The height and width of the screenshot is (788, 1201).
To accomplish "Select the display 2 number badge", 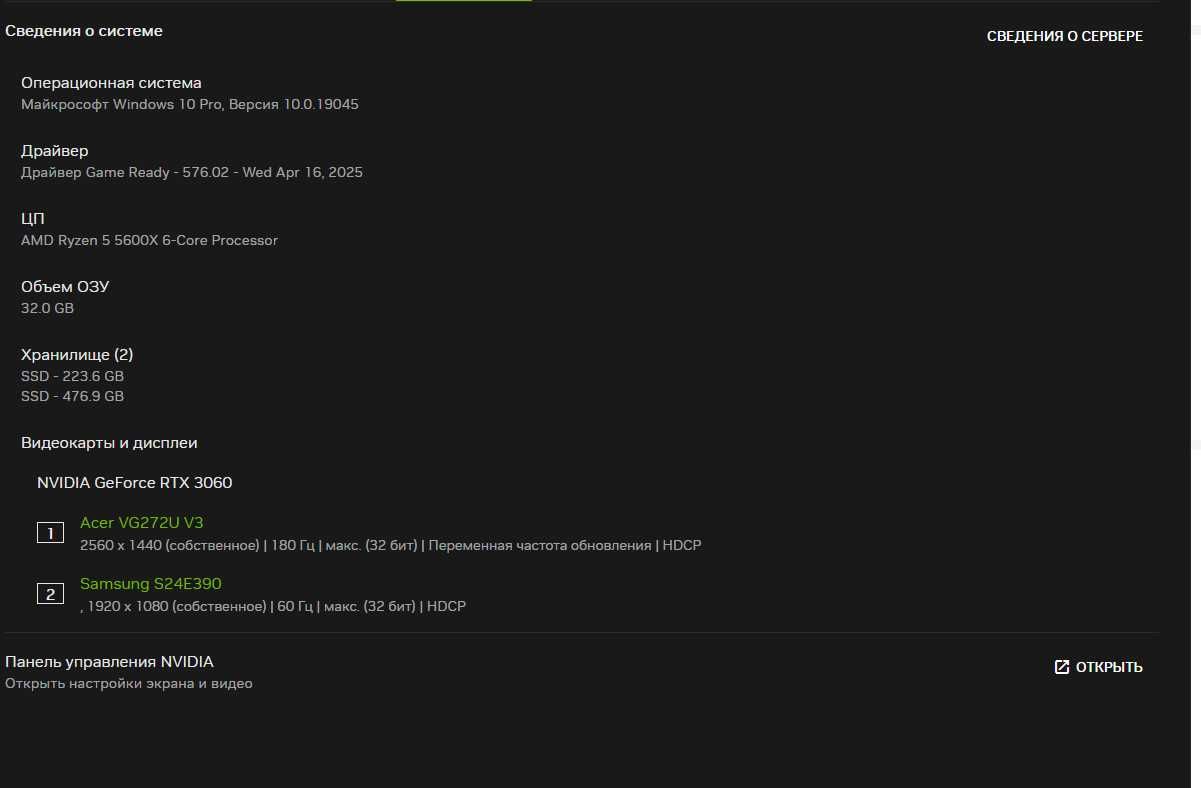I will click(x=50, y=594).
